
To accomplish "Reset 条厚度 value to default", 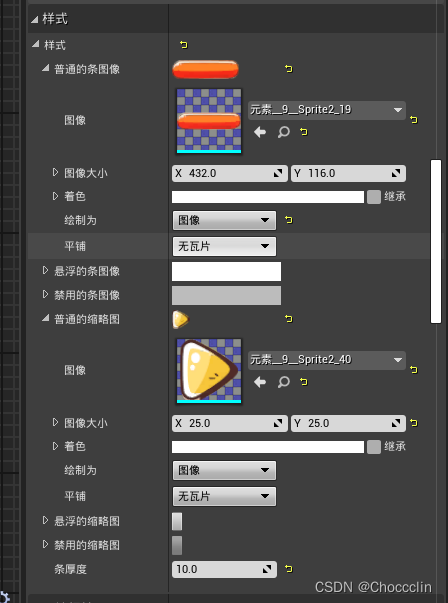I will point(288,568).
